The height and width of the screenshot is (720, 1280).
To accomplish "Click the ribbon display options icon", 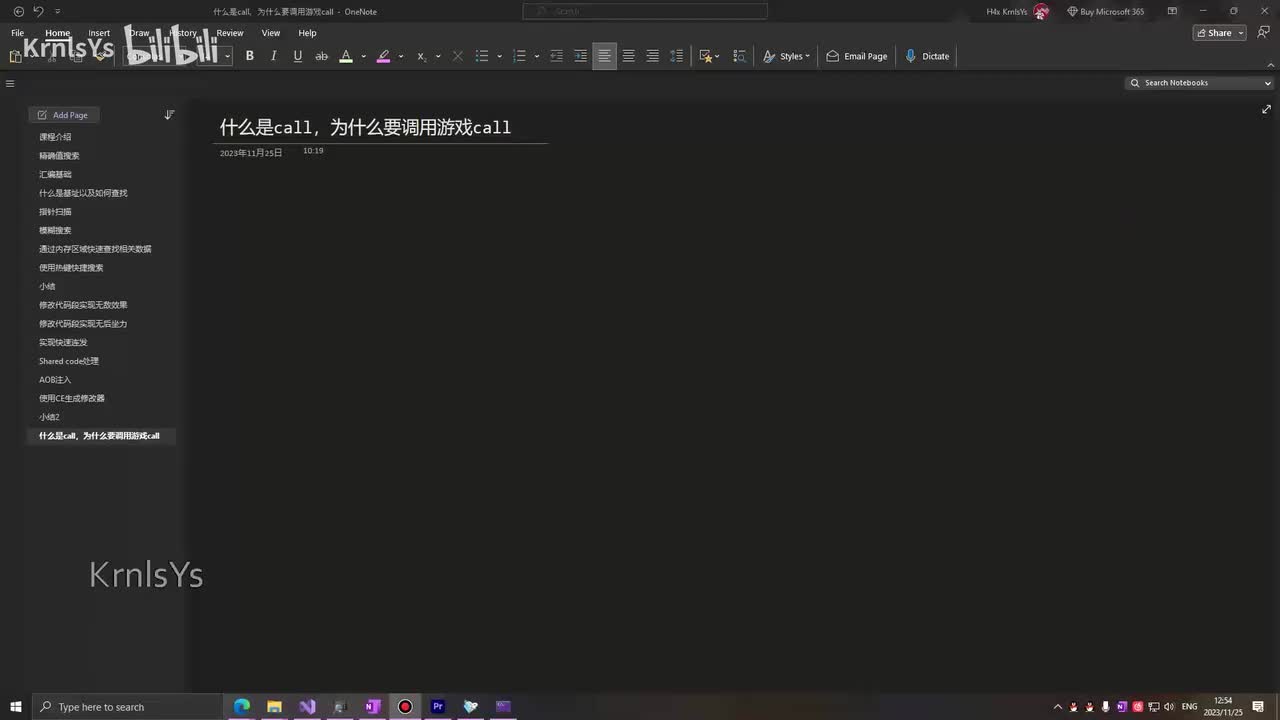I will [1172, 11].
